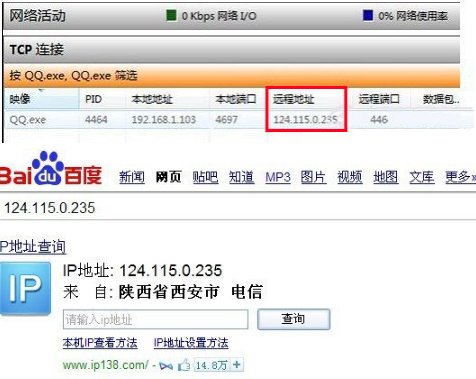Select remote port 446

[379, 120]
